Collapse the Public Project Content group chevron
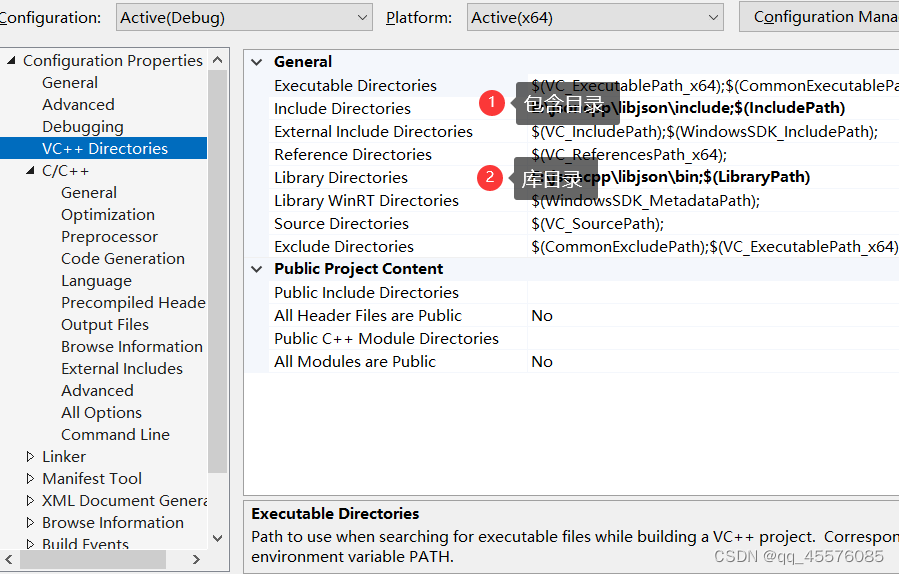Screen dimensions: 899x574 pyautogui.click(x=258, y=269)
